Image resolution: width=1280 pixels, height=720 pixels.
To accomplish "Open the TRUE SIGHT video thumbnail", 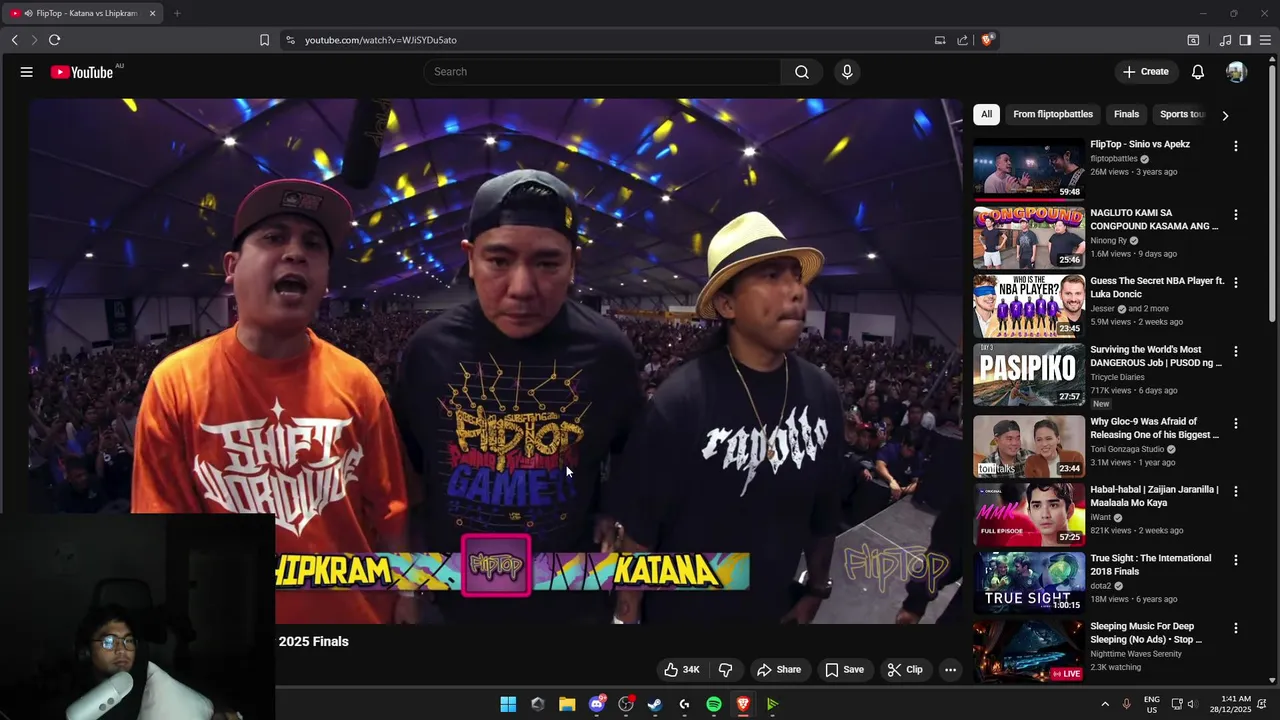I will [1029, 582].
